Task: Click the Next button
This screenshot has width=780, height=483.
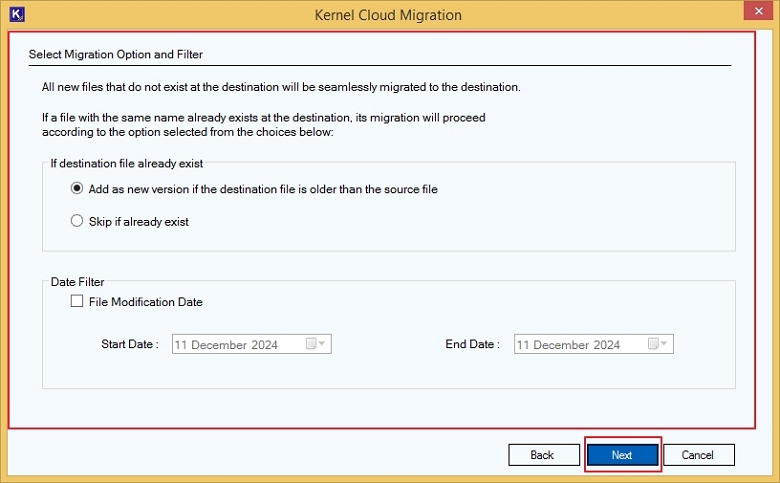Action: click(x=622, y=455)
